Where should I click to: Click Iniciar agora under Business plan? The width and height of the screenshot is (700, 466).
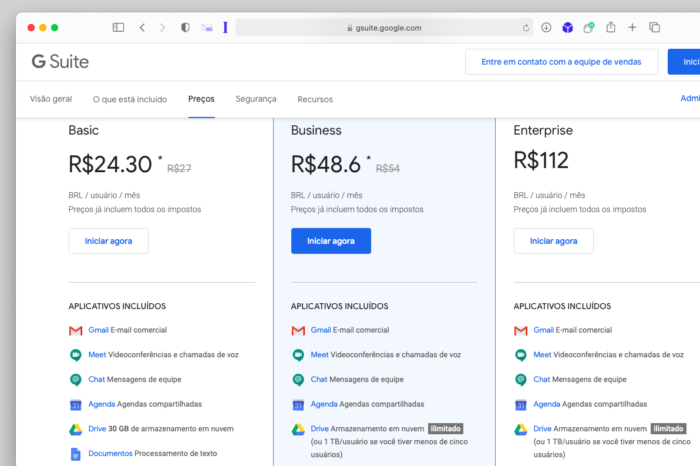pos(331,241)
